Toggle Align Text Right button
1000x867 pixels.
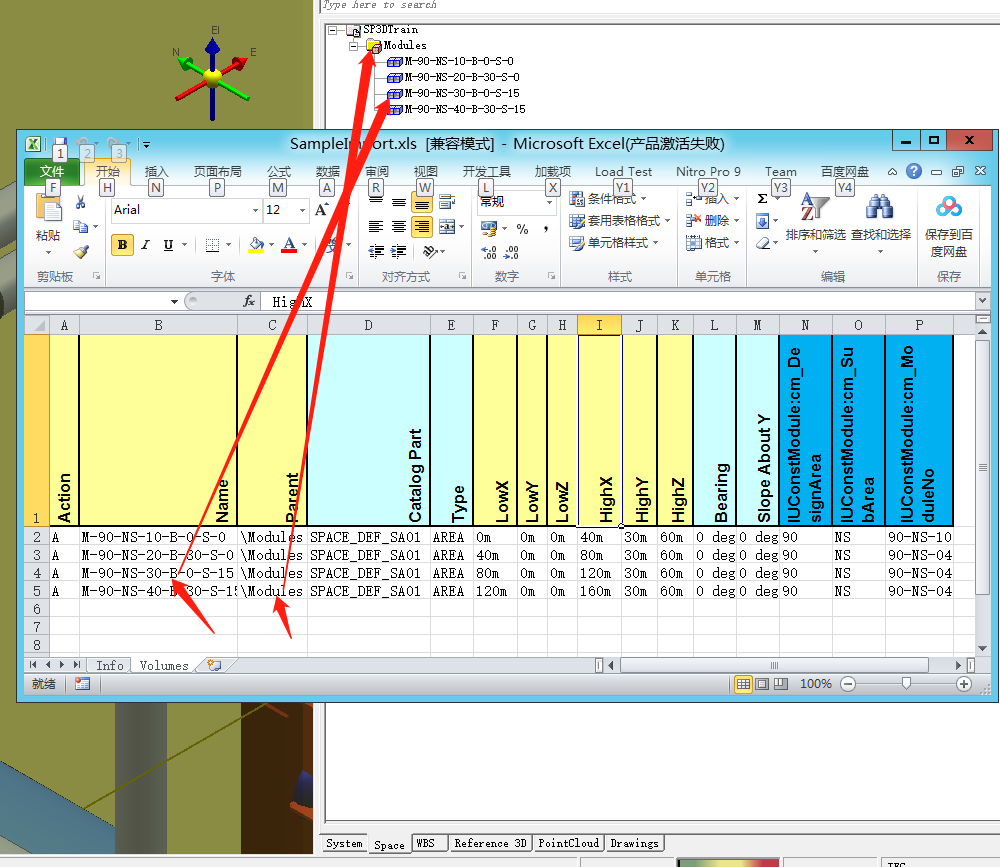[x=422, y=226]
